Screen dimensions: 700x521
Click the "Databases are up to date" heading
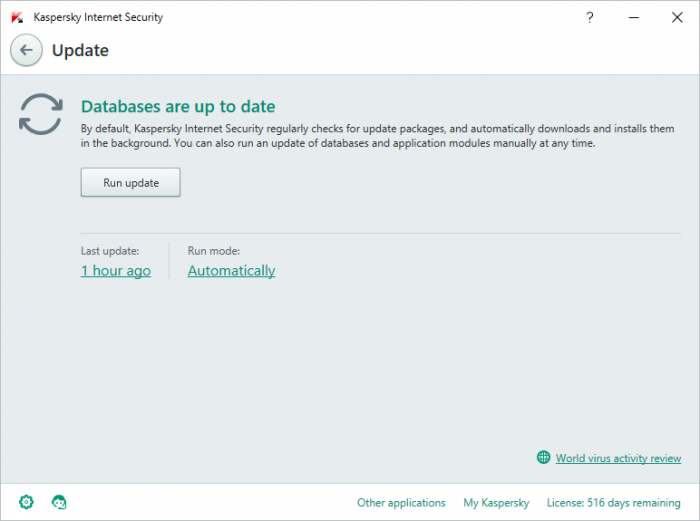pyautogui.click(x=178, y=106)
